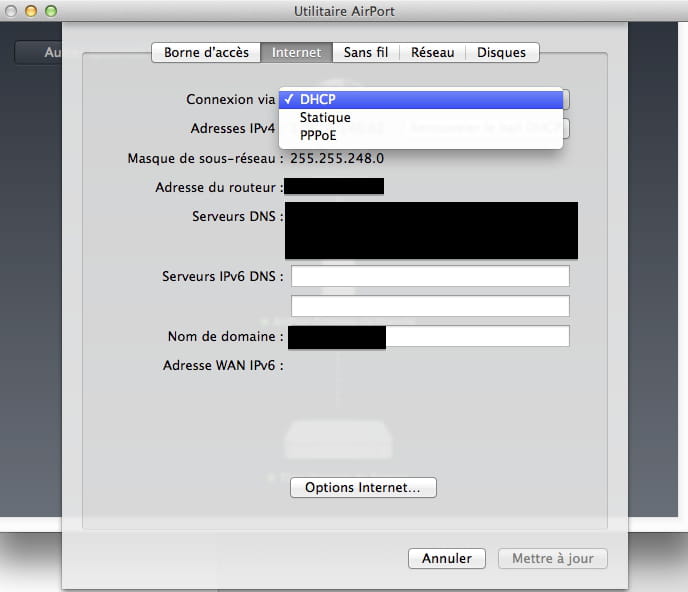Close the Utilitaire AirPort window
688x592 pixels.
tap(11, 11)
